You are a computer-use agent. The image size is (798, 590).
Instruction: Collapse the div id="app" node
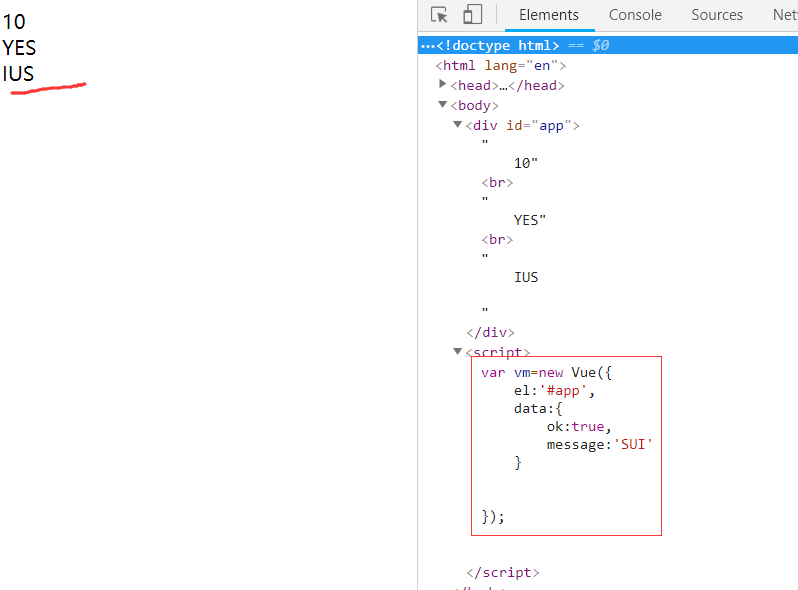coord(458,125)
